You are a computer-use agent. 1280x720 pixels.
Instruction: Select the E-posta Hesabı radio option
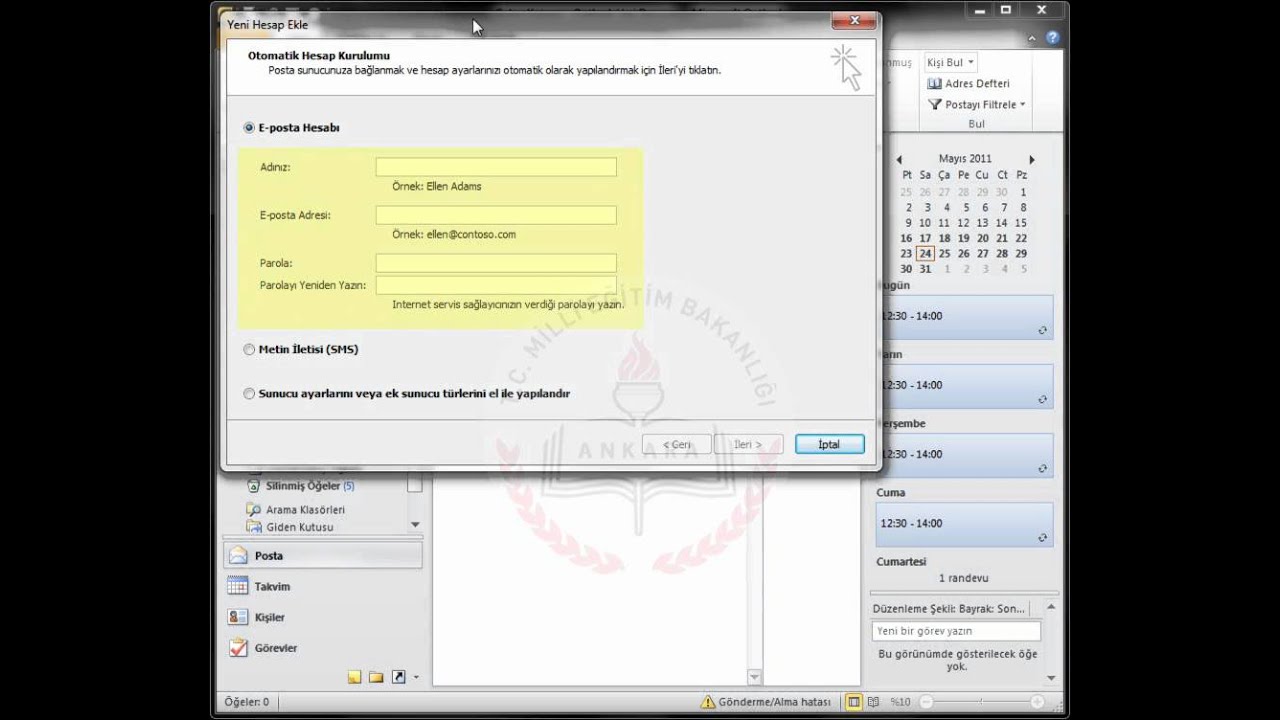pyautogui.click(x=249, y=128)
